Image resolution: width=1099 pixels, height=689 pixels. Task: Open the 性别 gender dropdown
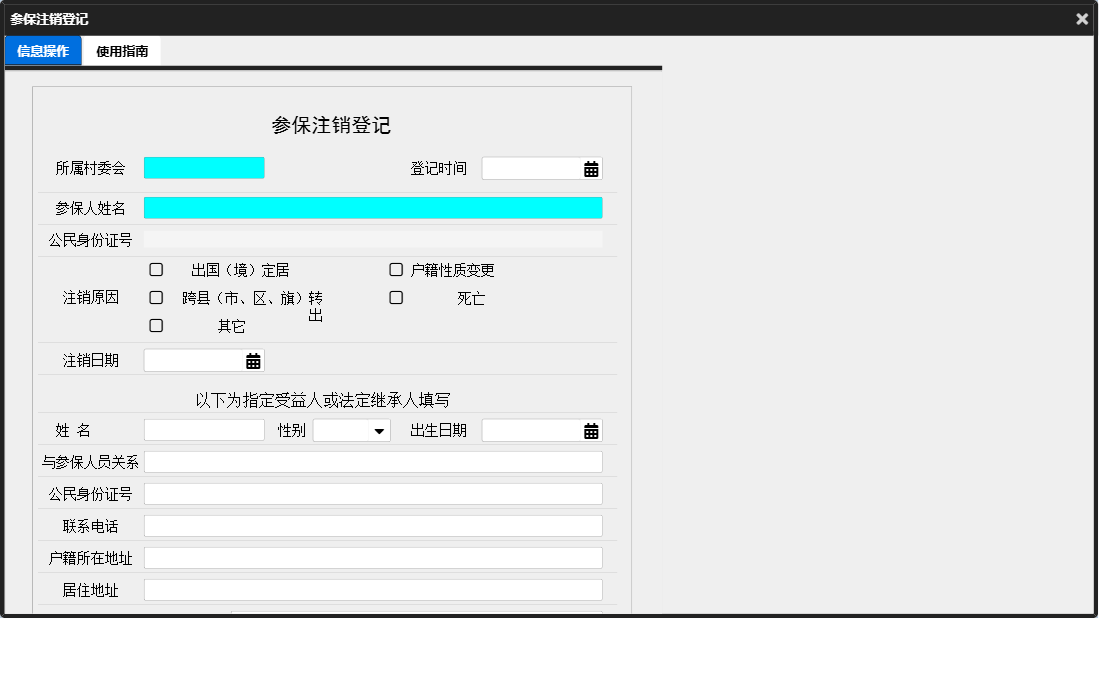point(351,429)
